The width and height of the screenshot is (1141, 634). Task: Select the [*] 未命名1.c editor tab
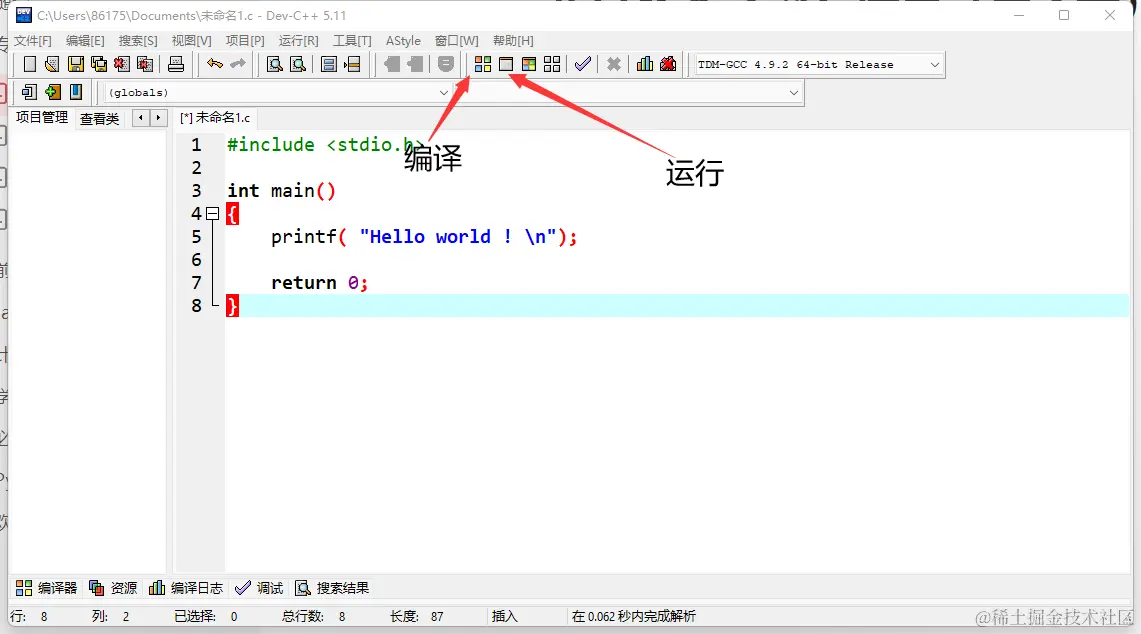point(215,117)
